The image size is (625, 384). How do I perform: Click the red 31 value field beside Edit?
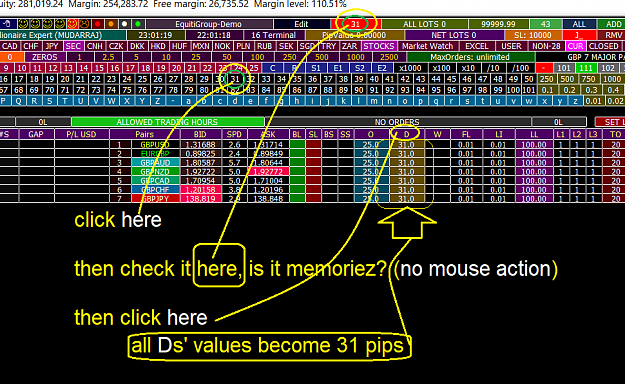pos(356,24)
